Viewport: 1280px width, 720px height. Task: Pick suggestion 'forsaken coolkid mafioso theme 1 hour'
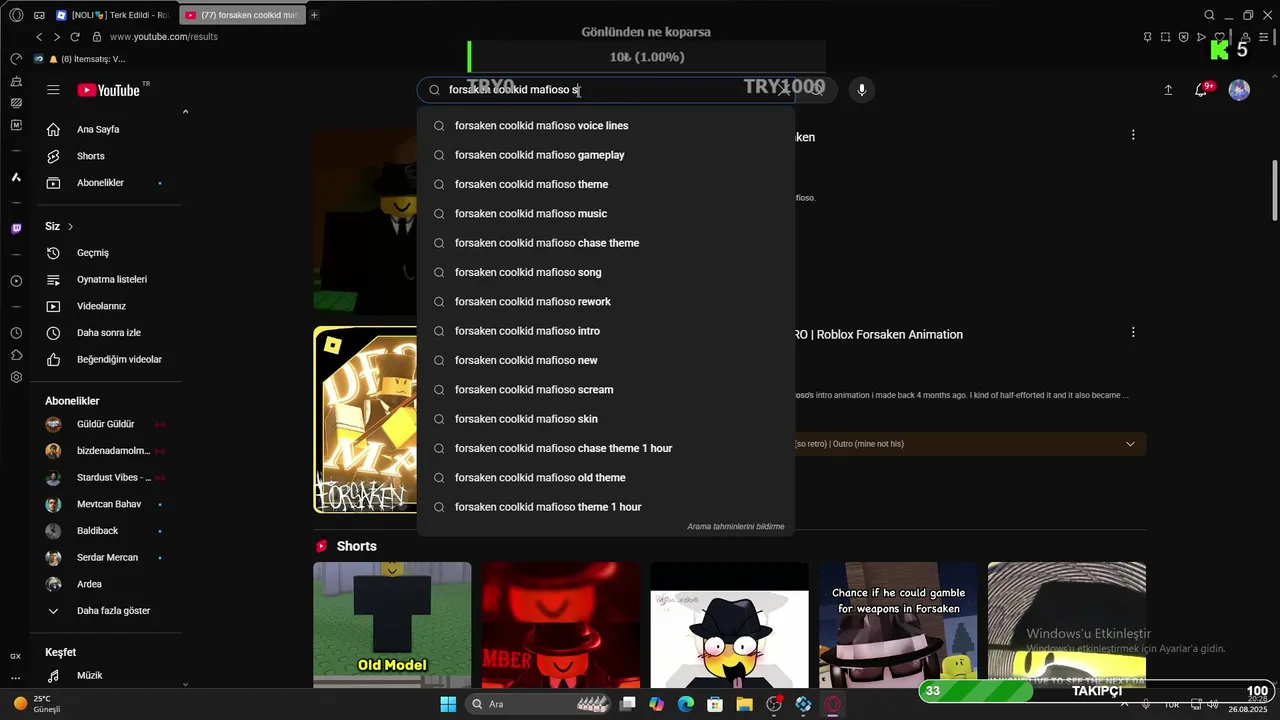606,507
